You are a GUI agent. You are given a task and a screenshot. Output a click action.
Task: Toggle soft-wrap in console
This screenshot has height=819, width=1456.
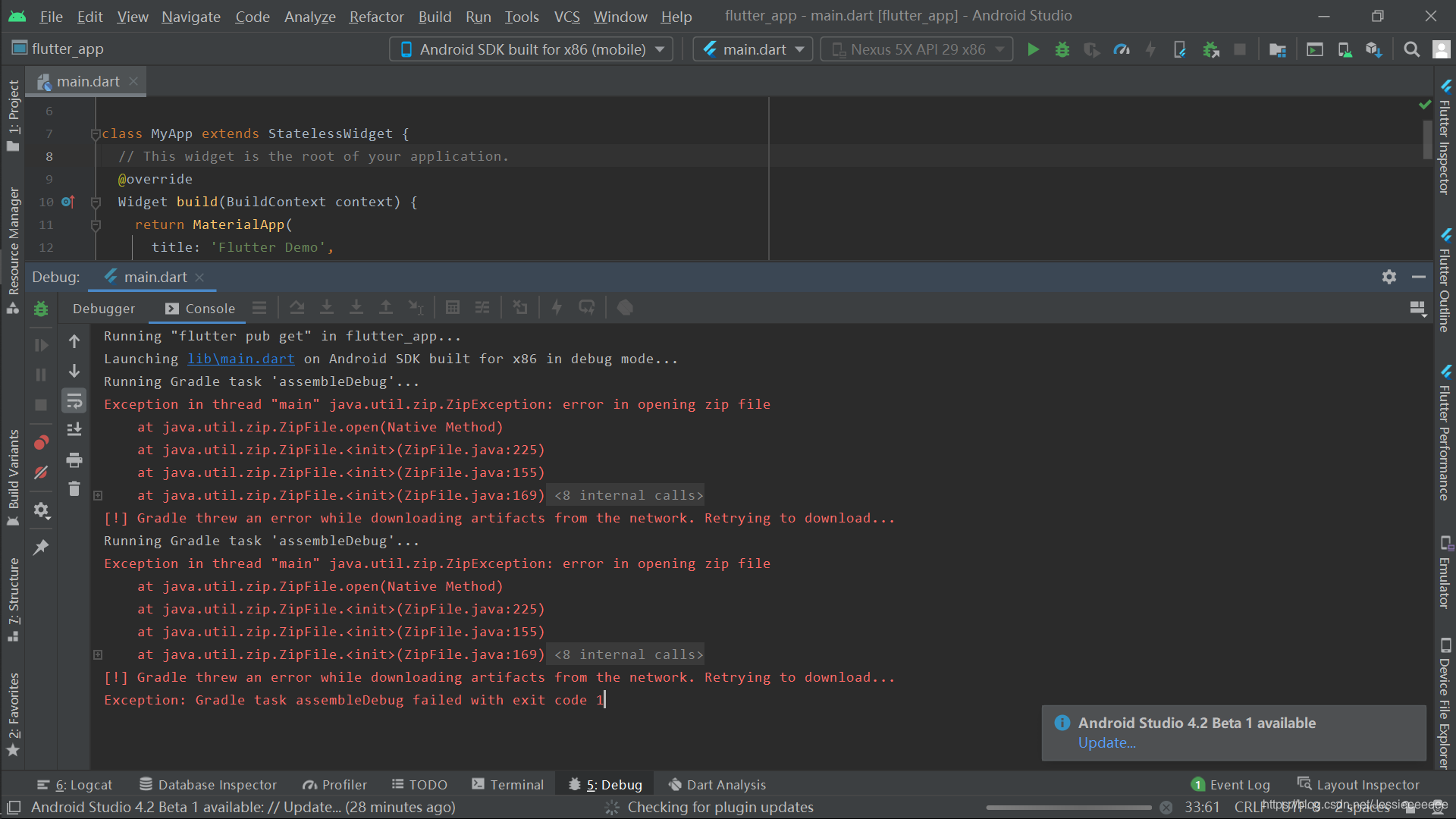[x=74, y=400]
